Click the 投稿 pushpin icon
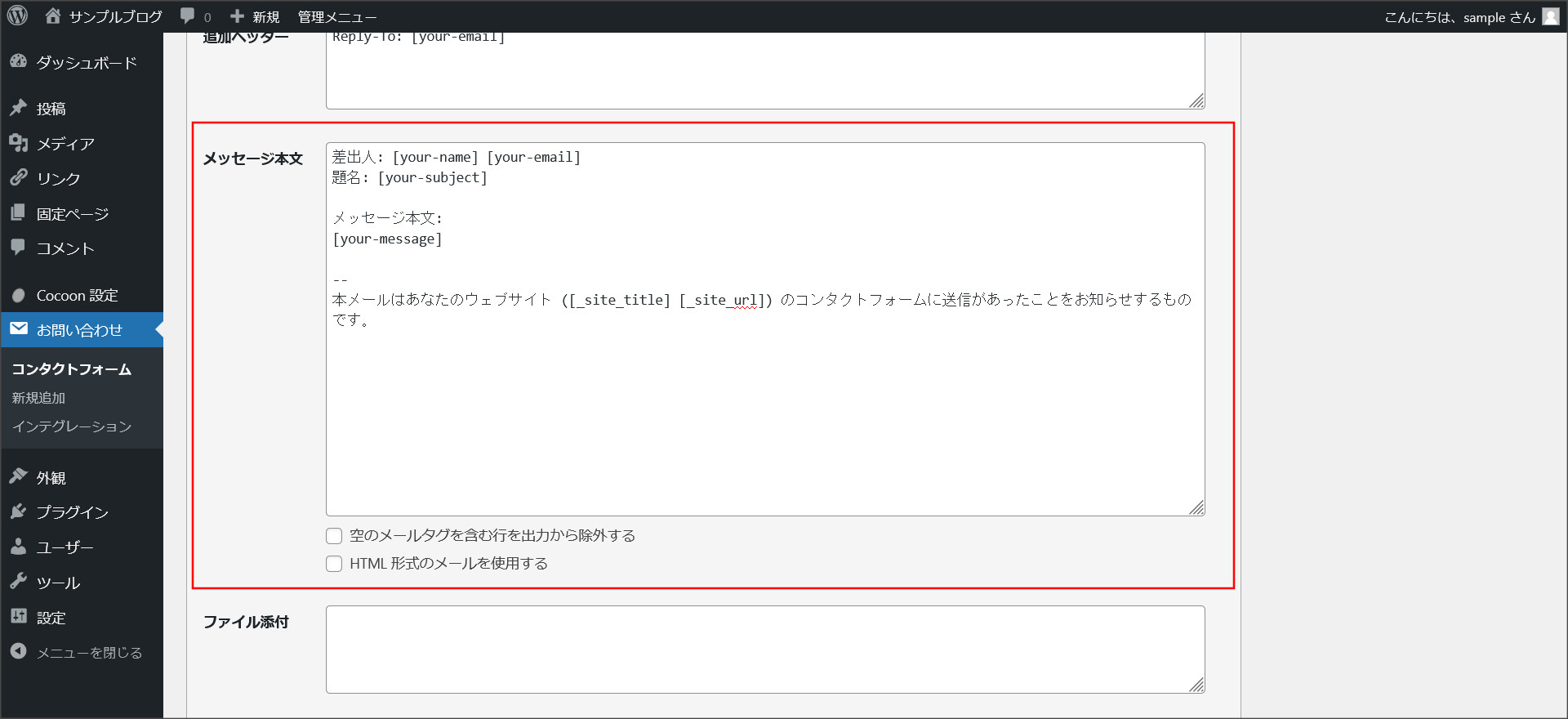The image size is (1568, 719). [x=18, y=108]
